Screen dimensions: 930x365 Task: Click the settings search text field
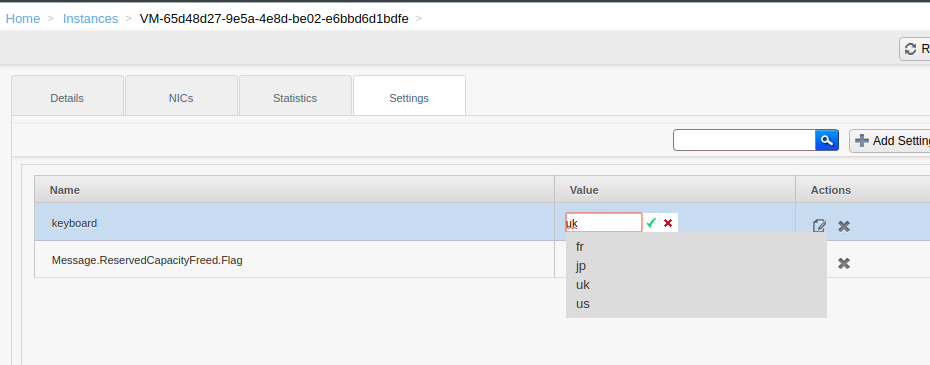pos(744,140)
